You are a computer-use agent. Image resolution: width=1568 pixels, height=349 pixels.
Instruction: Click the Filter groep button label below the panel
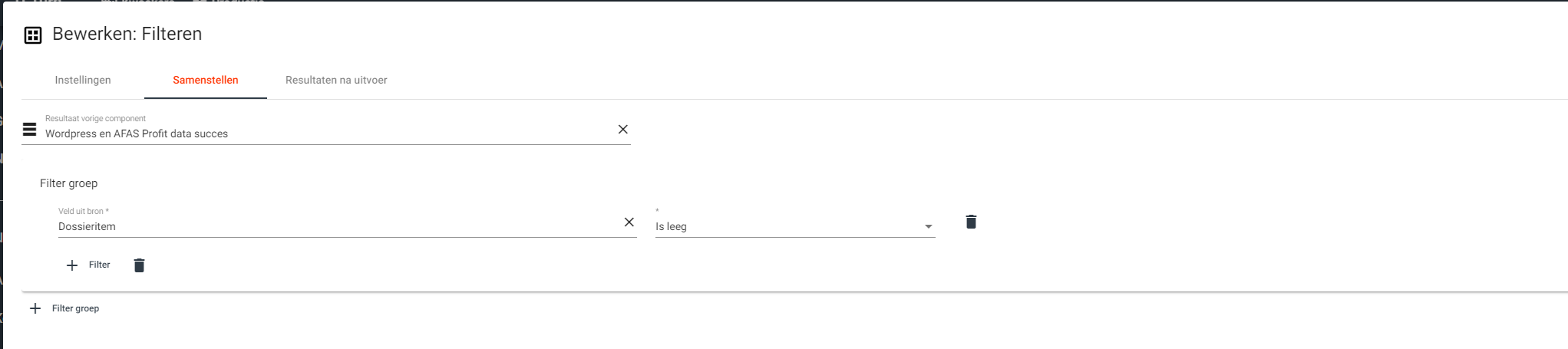pyautogui.click(x=75, y=308)
